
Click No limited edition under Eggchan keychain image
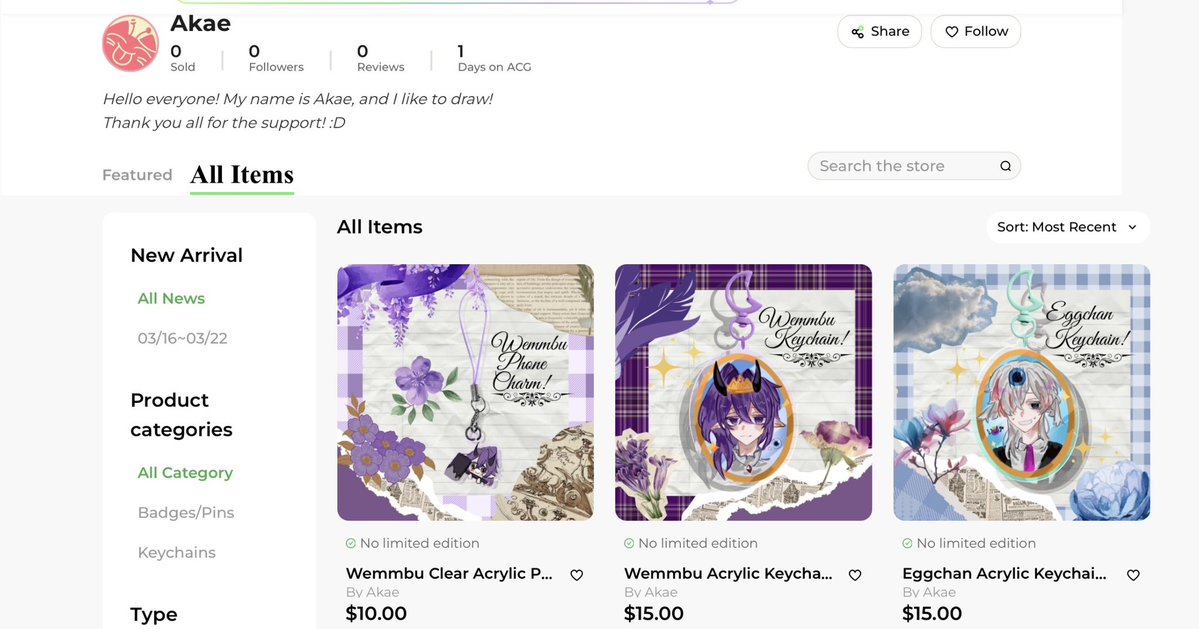(969, 543)
